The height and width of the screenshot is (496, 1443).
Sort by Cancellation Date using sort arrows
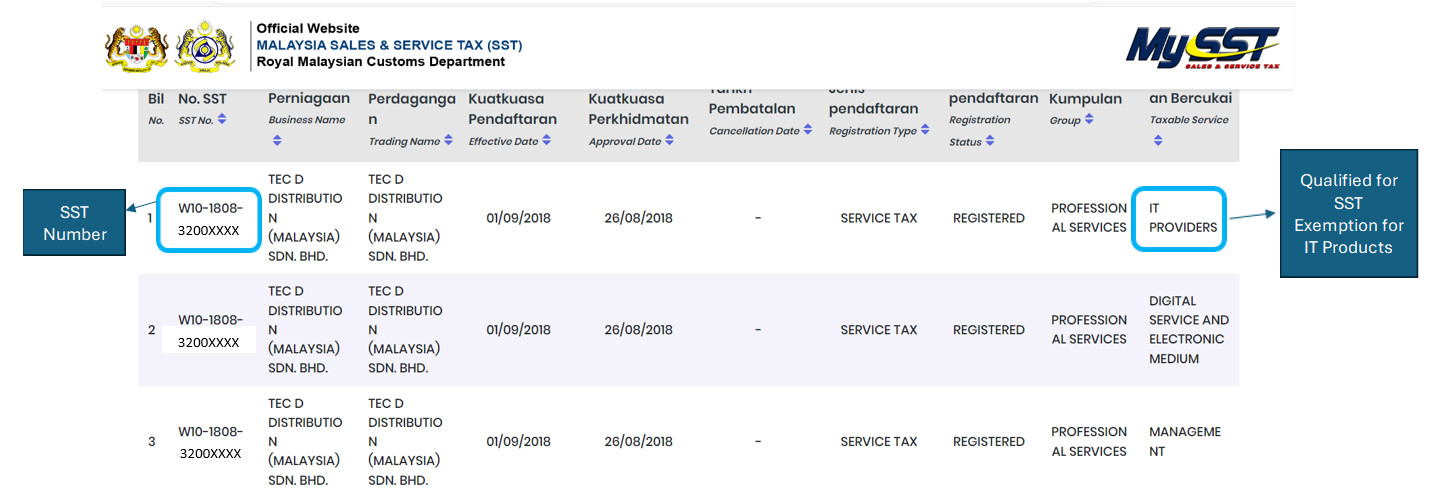click(808, 131)
